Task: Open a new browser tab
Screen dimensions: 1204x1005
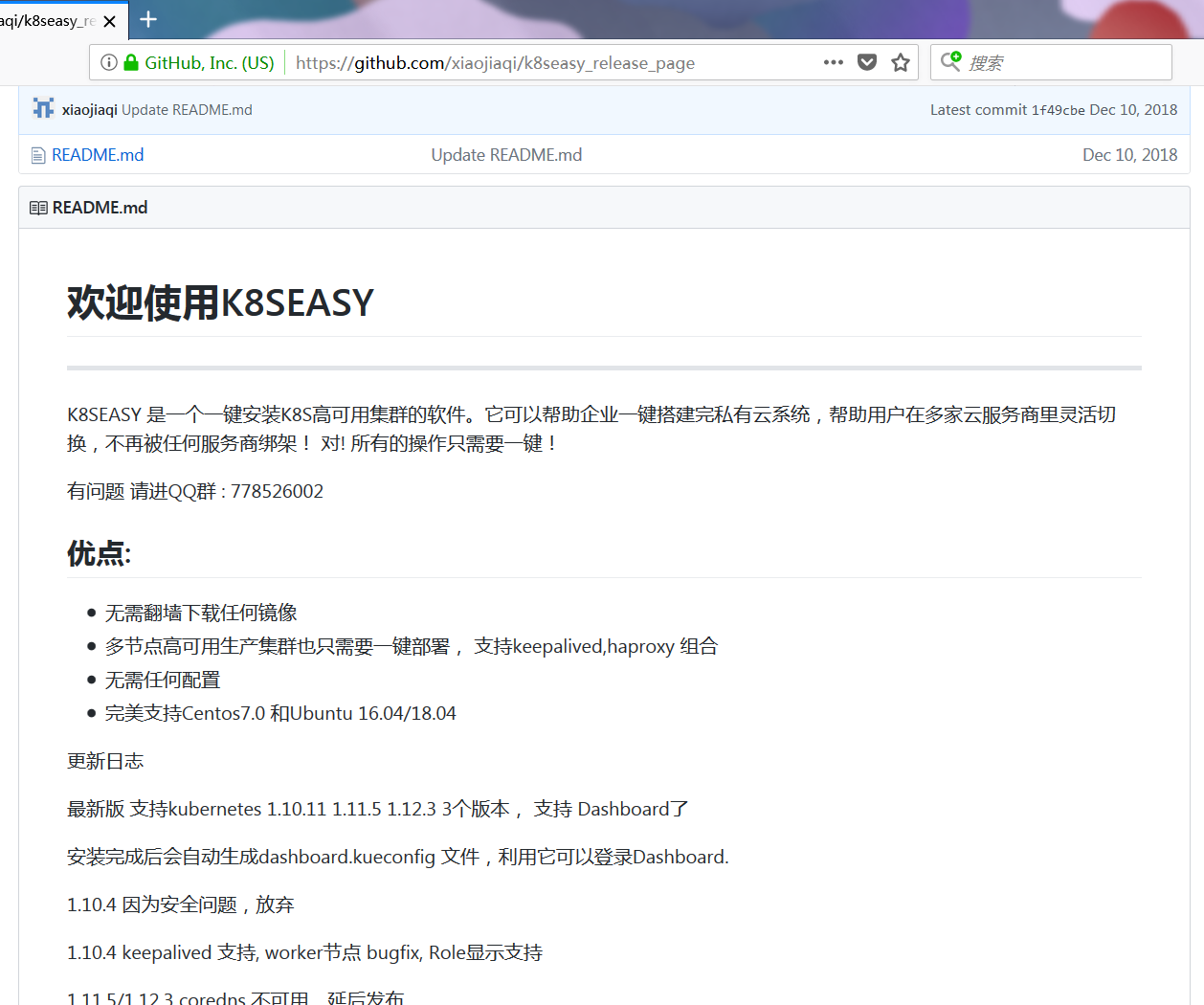Action: click(x=148, y=19)
